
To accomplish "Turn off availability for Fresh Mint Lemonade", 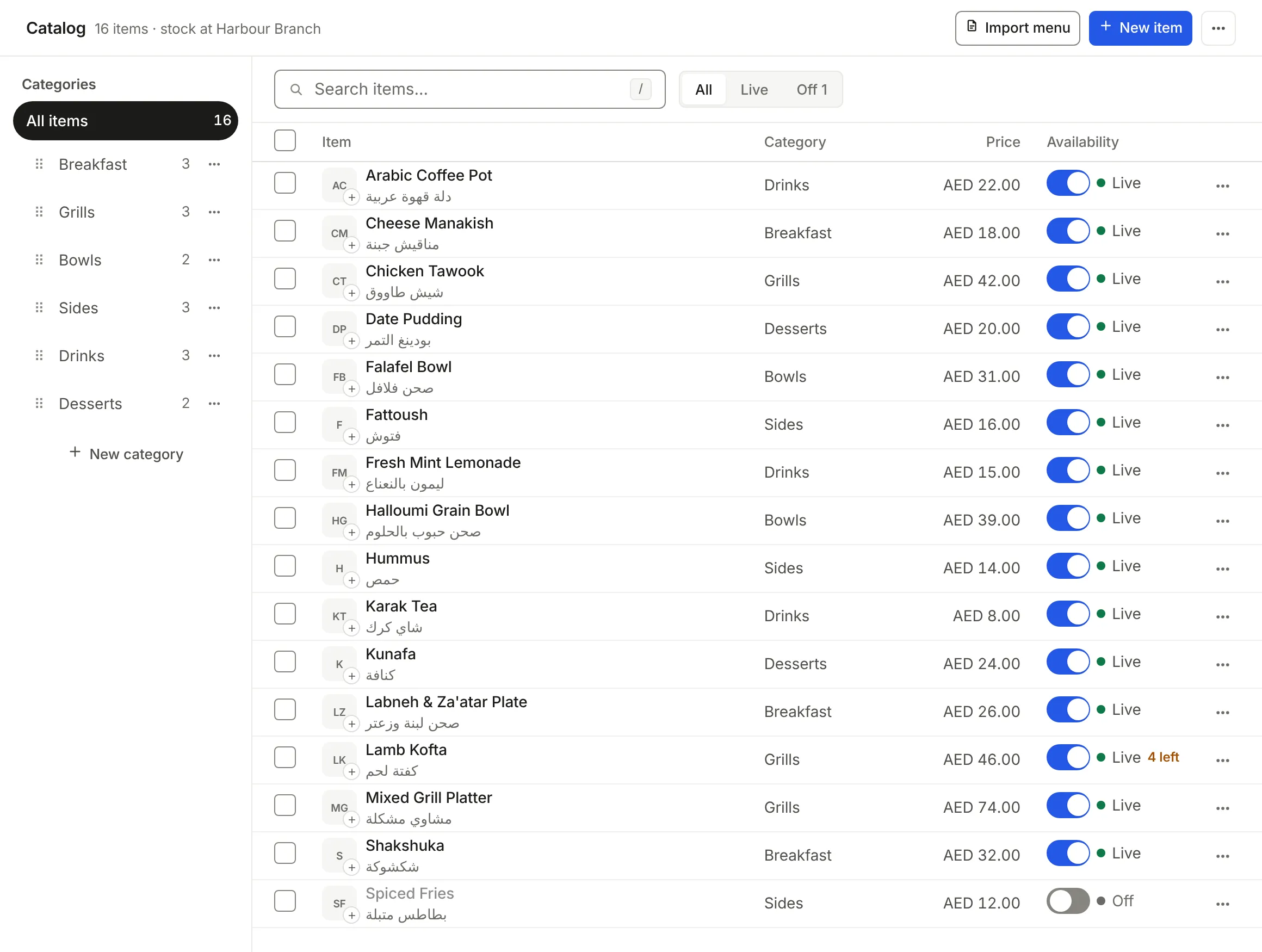I will pos(1067,471).
